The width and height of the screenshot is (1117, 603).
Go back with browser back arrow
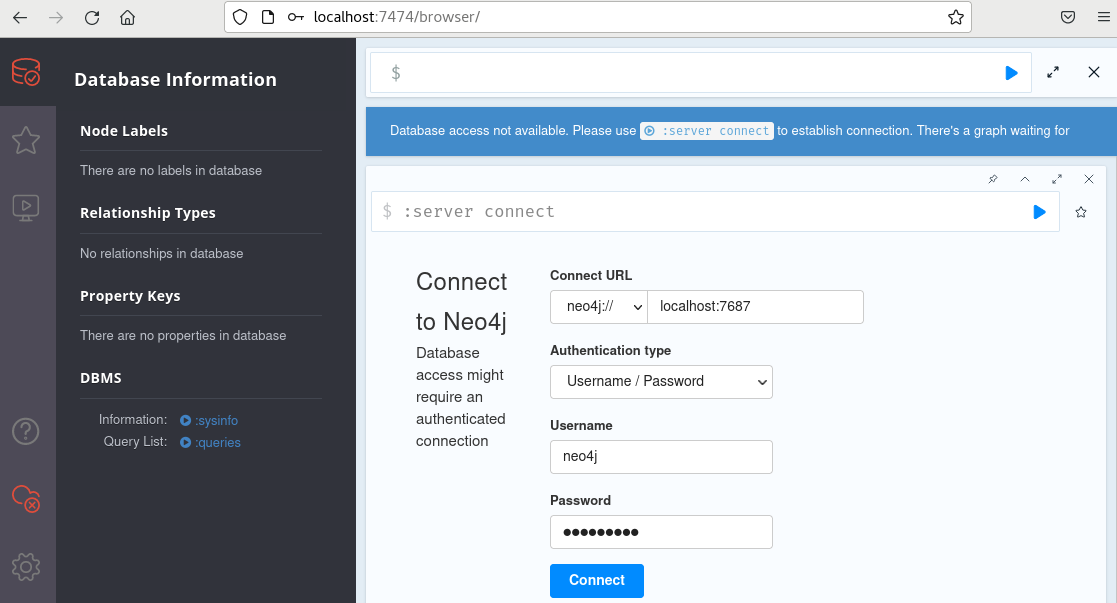[x=20, y=18]
